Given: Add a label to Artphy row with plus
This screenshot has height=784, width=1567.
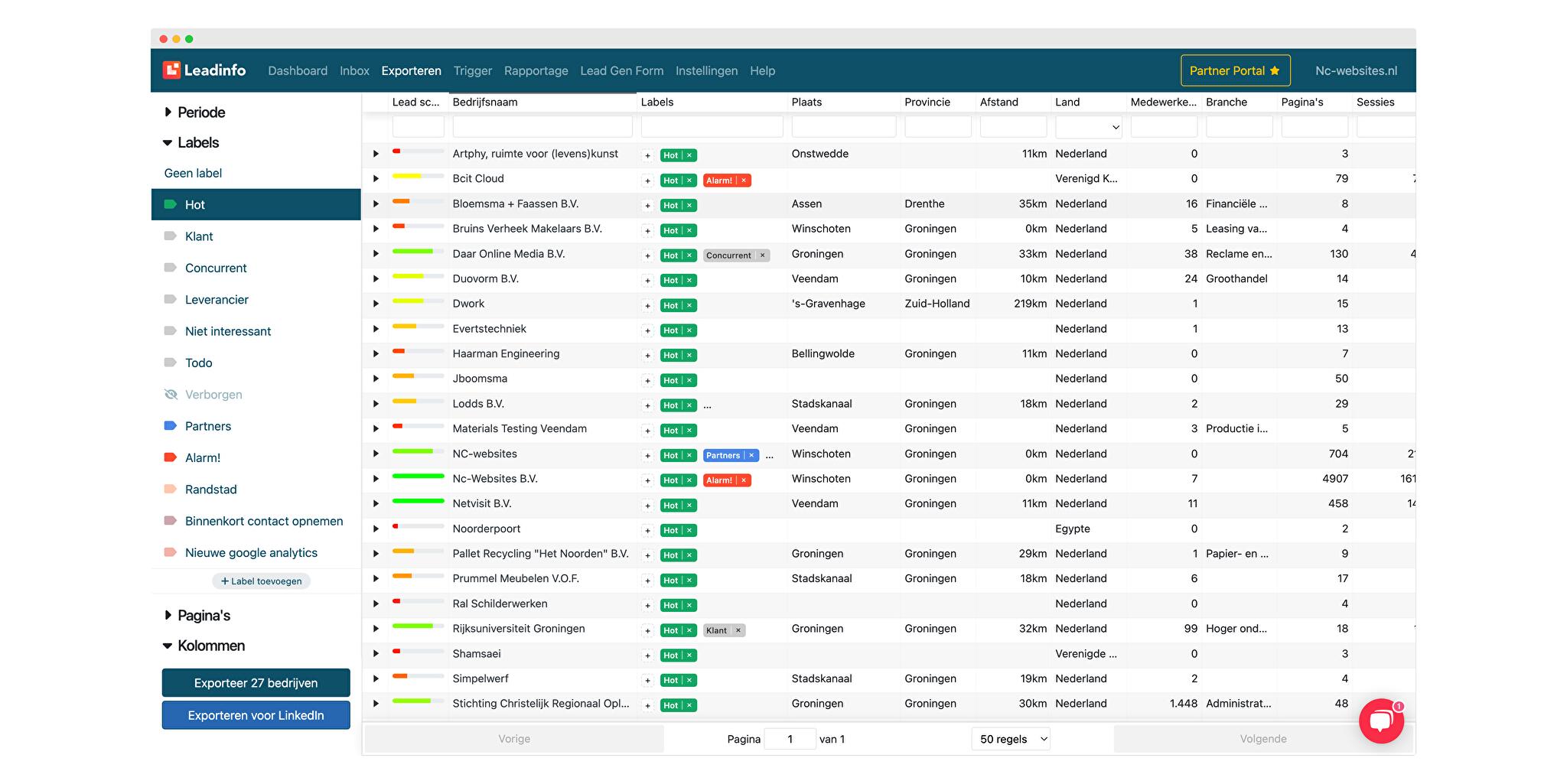Looking at the screenshot, I should [647, 155].
